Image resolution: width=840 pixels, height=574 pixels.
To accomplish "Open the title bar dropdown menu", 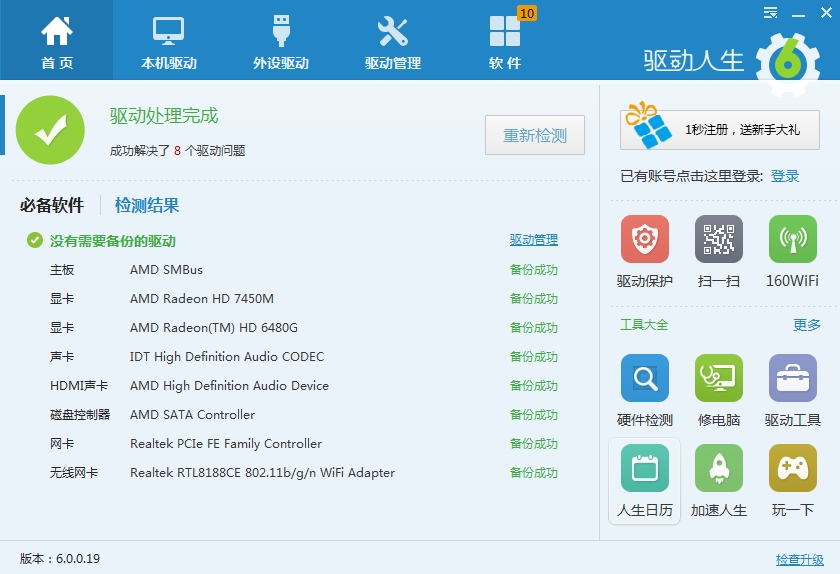I will point(770,13).
